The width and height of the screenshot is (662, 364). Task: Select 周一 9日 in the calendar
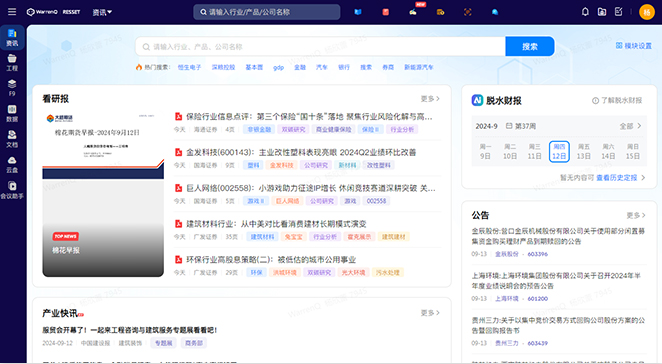click(x=485, y=152)
